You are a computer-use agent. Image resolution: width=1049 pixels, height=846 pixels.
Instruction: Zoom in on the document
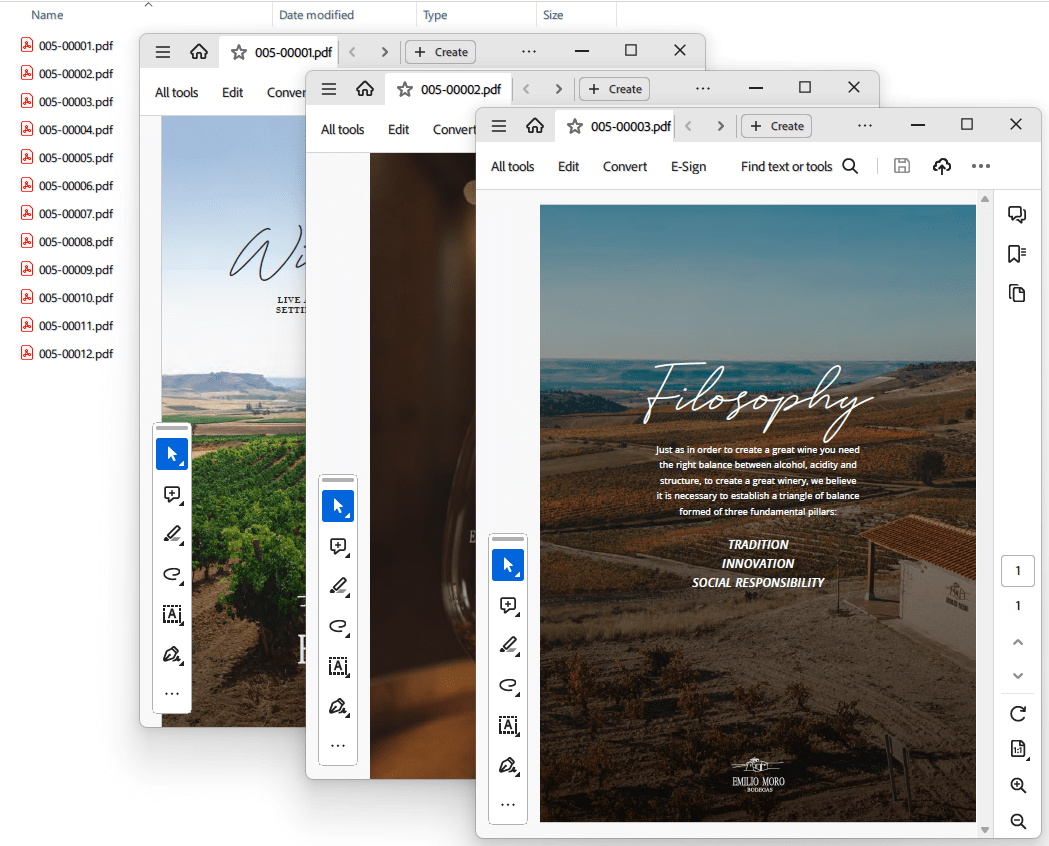(1017, 786)
